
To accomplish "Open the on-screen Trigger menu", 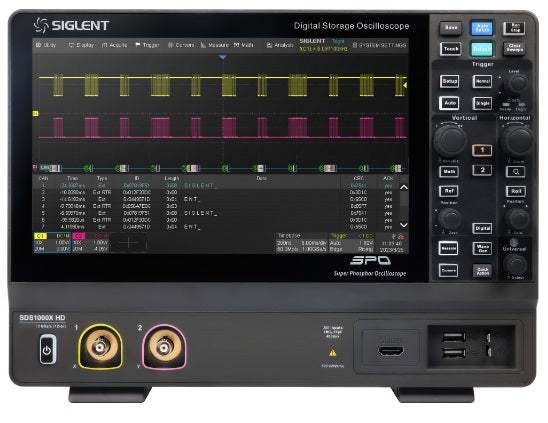I will tap(147, 45).
